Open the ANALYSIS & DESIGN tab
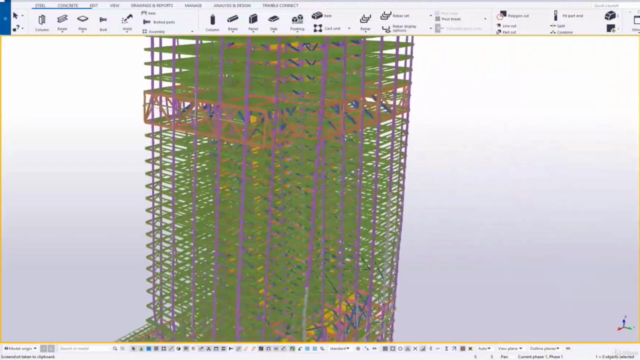The width and height of the screenshot is (640, 360). click(x=232, y=5)
